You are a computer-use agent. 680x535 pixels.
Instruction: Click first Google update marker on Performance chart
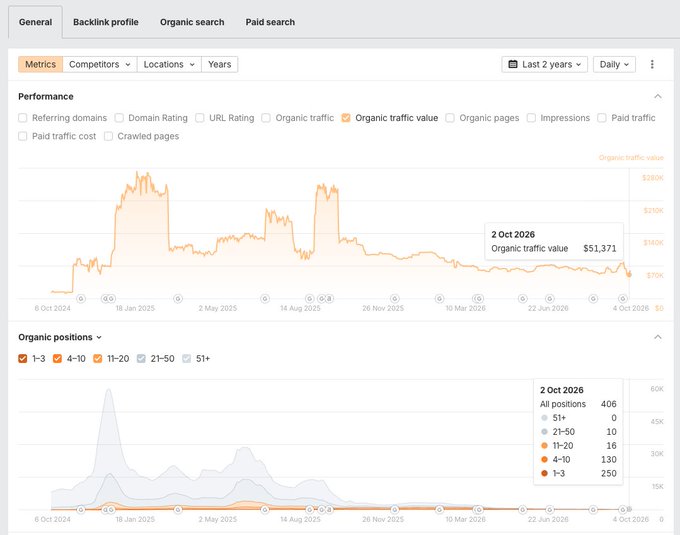pyautogui.click(x=81, y=298)
